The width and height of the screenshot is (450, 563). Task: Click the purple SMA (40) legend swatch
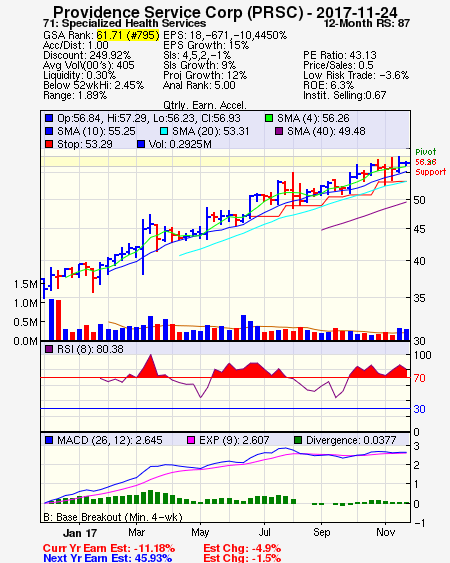(279, 131)
